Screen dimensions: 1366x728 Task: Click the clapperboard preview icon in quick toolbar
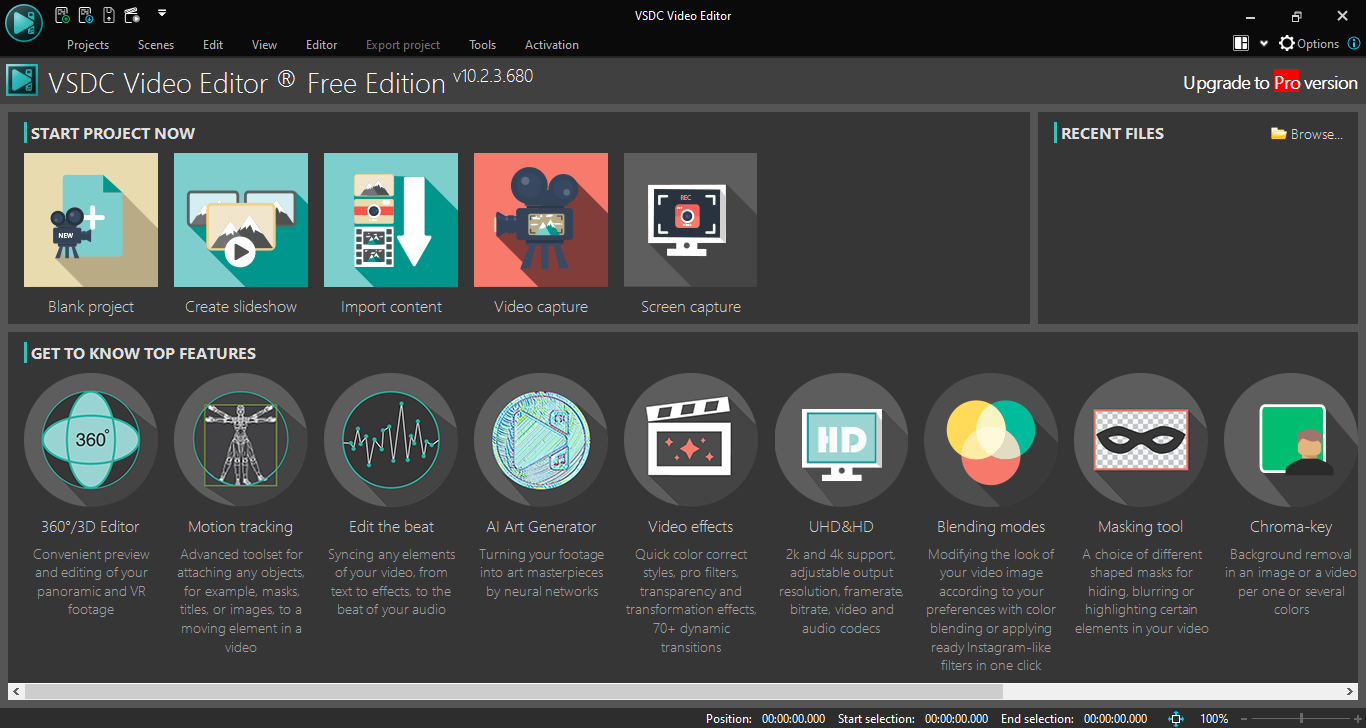pyautogui.click(x=132, y=15)
